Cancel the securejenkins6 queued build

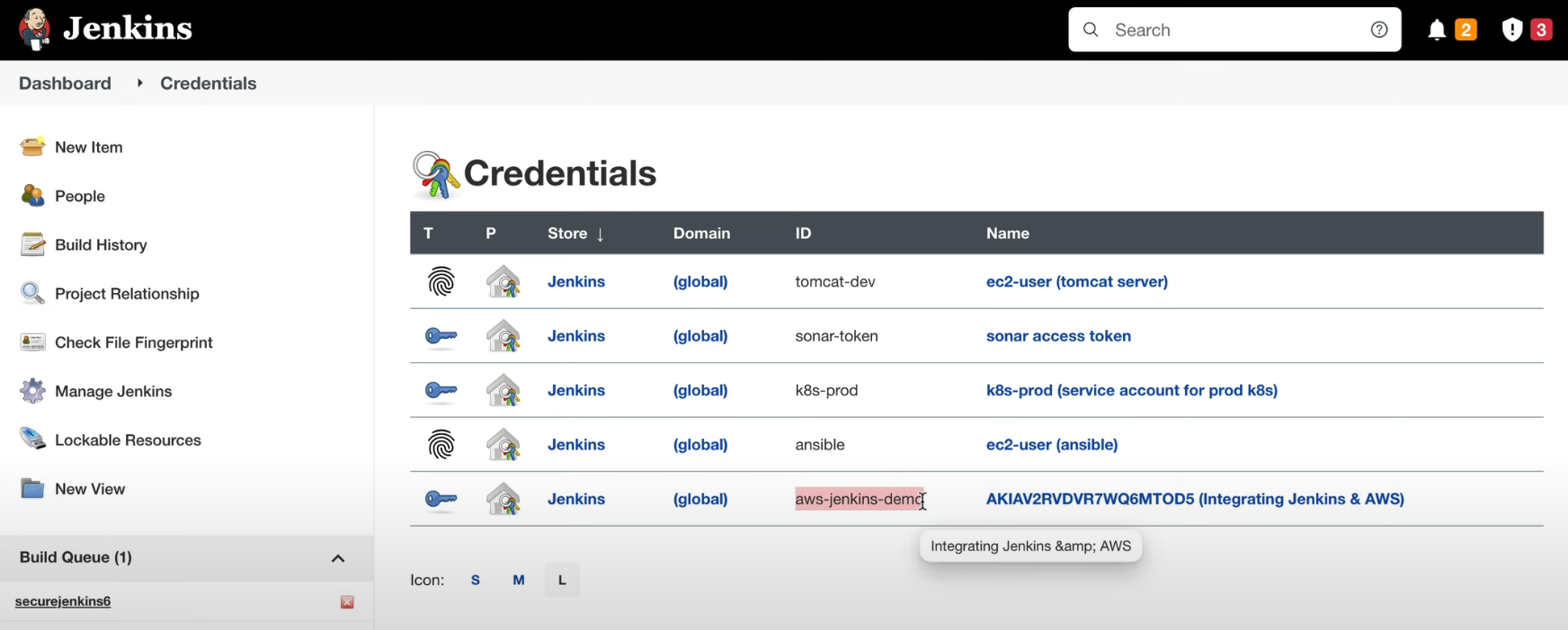click(347, 602)
